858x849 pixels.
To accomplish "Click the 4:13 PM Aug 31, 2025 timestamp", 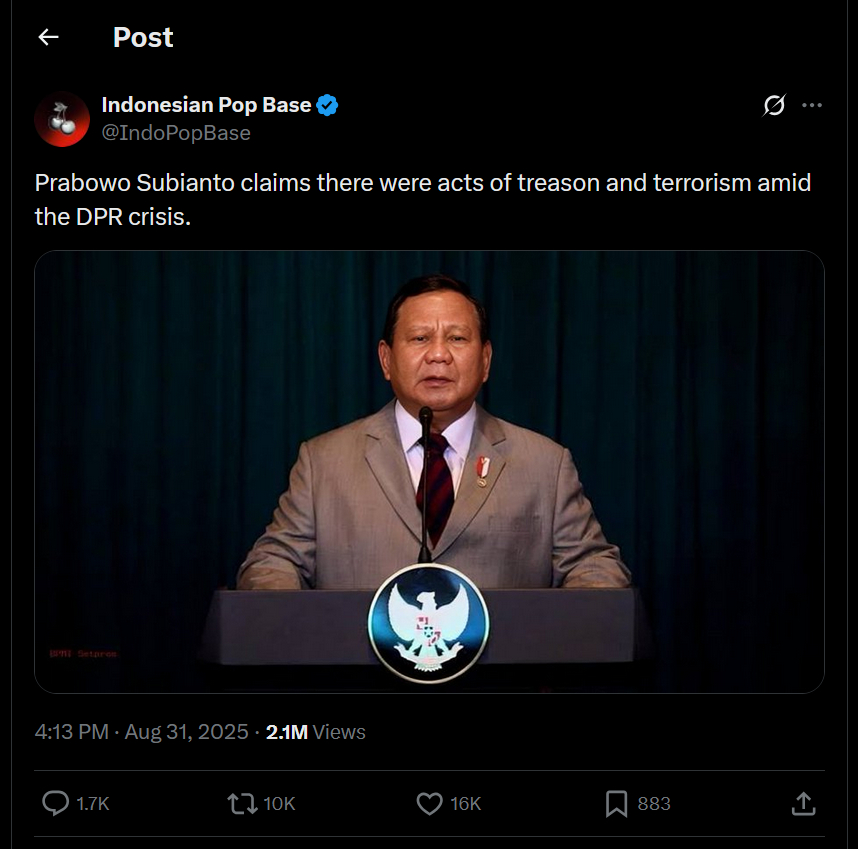I will point(141,732).
